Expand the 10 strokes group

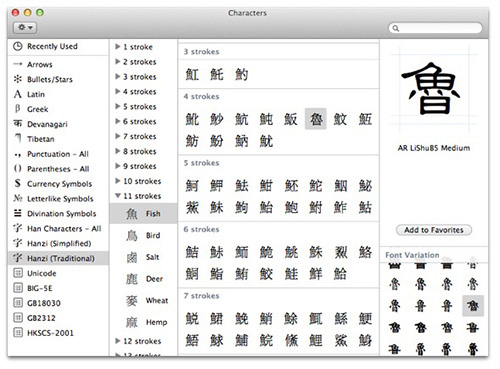point(118,181)
